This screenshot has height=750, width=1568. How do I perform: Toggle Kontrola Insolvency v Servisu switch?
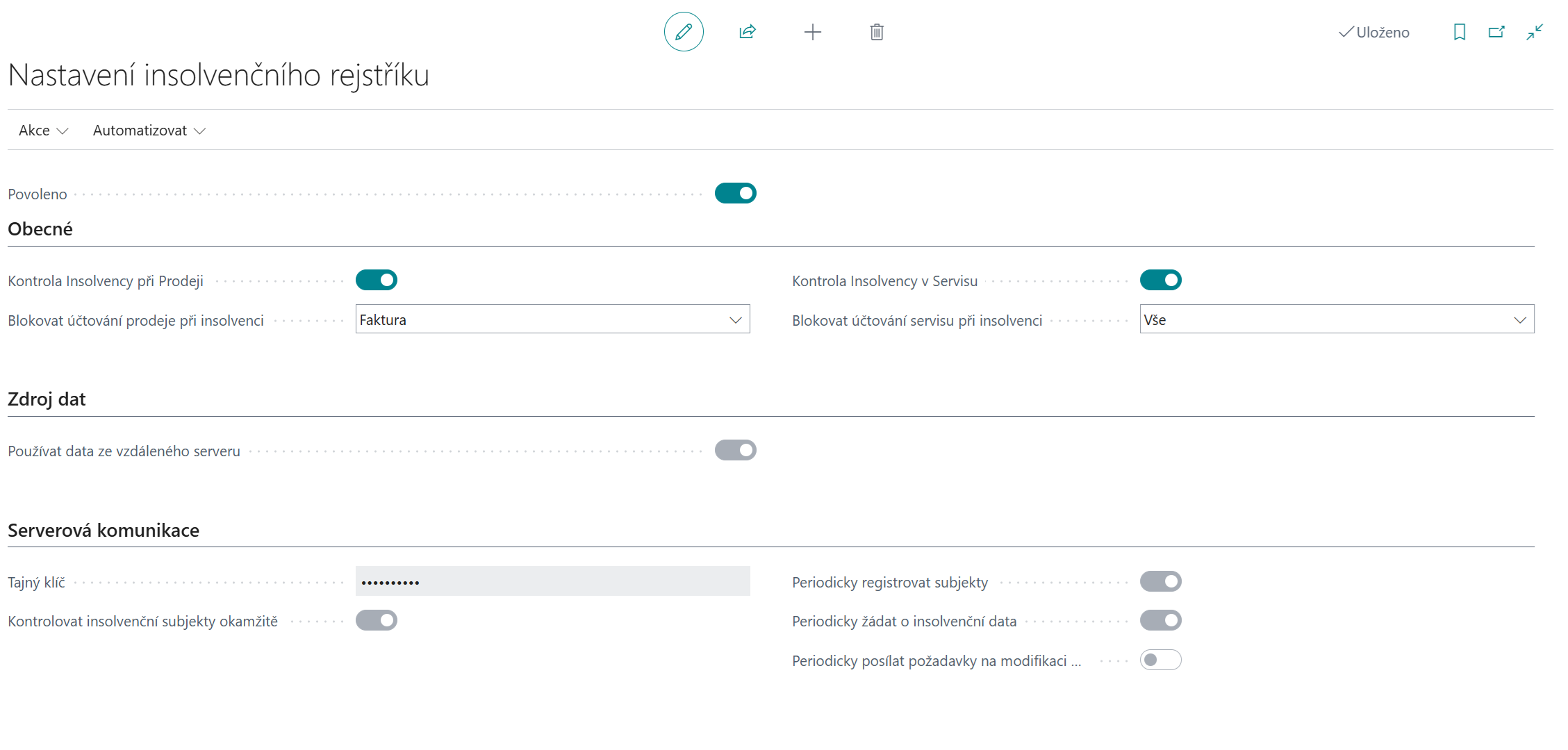(x=1160, y=280)
